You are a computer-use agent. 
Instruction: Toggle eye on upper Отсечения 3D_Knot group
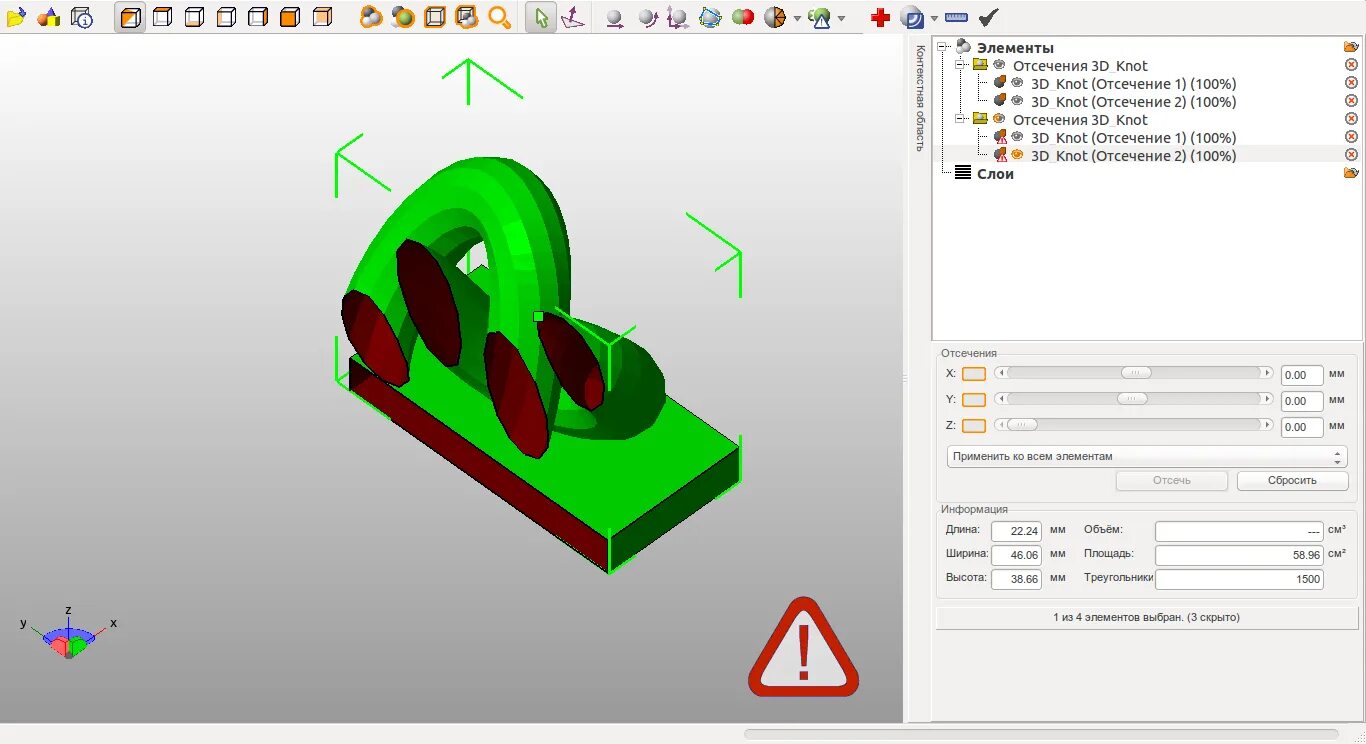pos(999,65)
